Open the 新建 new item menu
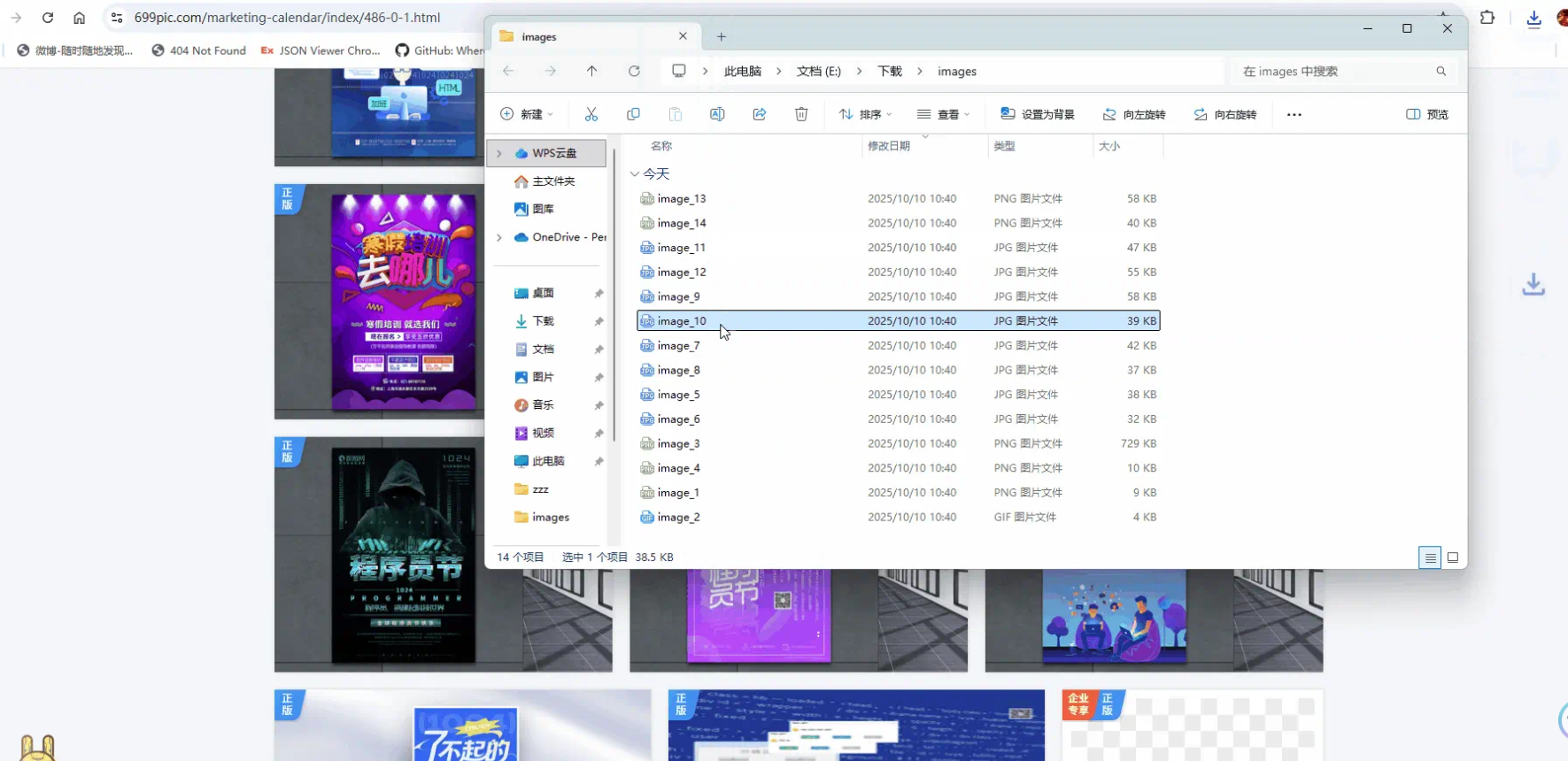This screenshot has height=761, width=1568. [x=527, y=114]
